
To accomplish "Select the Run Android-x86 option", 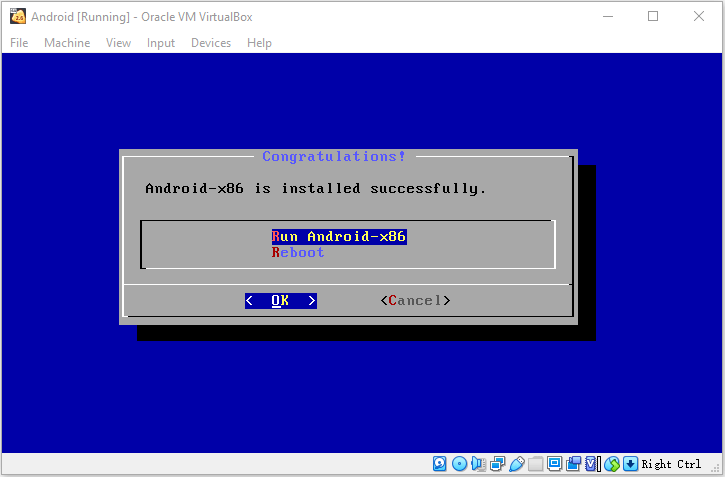I will [x=339, y=237].
